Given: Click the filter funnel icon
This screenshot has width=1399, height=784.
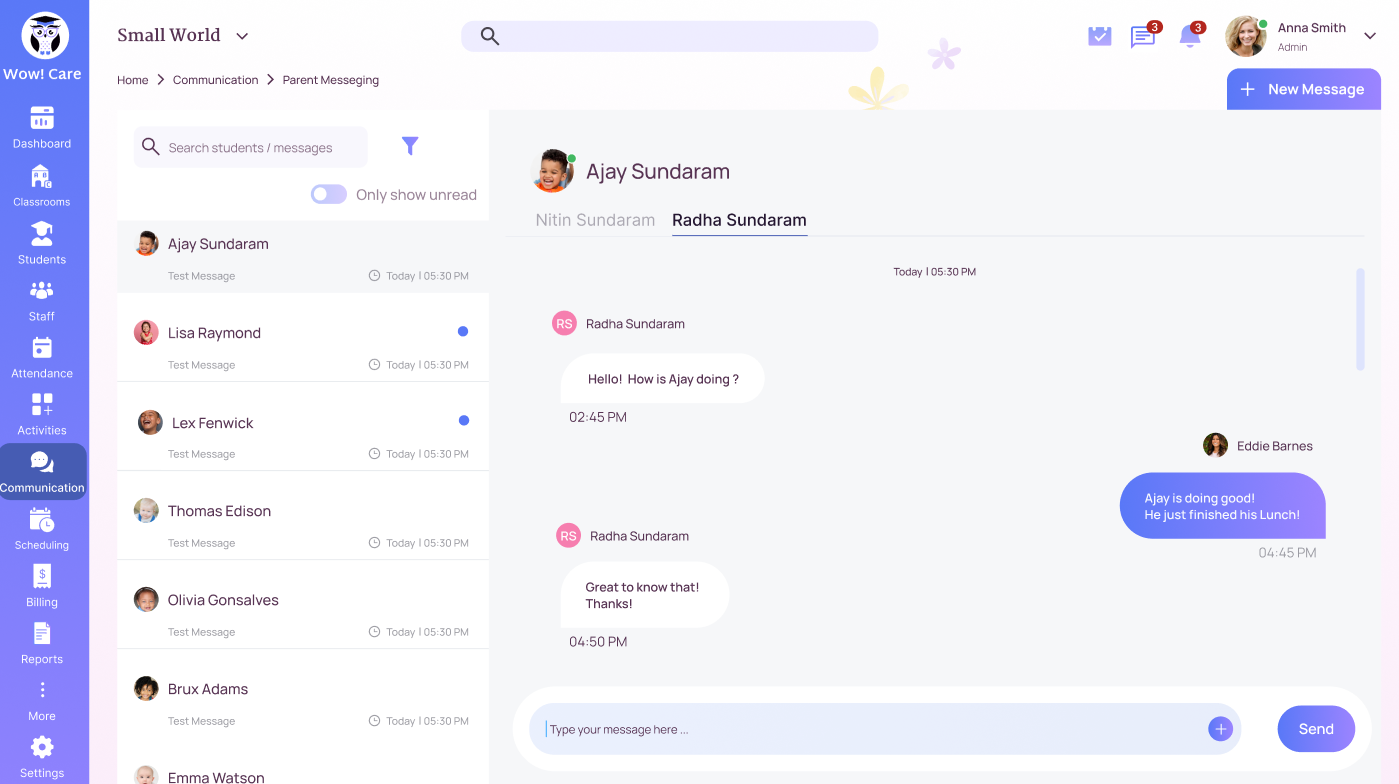Looking at the screenshot, I should (x=410, y=146).
